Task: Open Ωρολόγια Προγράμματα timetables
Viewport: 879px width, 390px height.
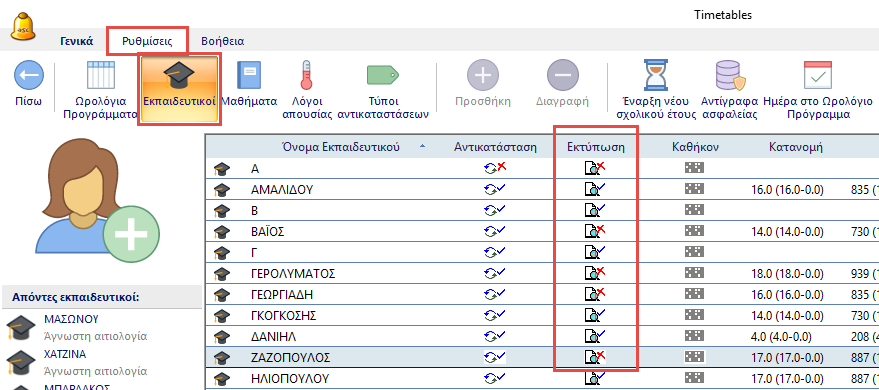Action: (100, 91)
